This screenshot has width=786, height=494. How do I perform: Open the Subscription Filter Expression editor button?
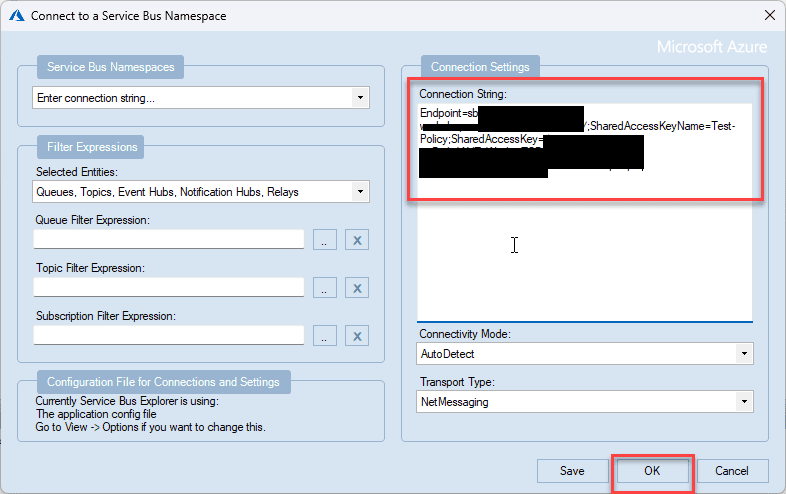tap(325, 335)
